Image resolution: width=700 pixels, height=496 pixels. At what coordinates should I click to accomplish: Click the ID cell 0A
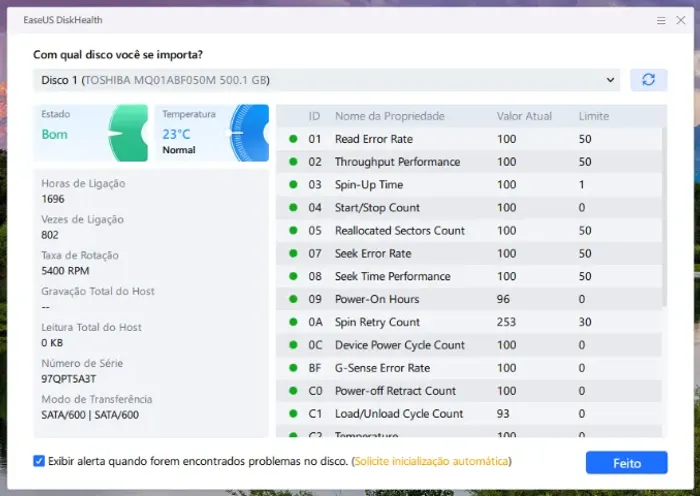coord(315,322)
